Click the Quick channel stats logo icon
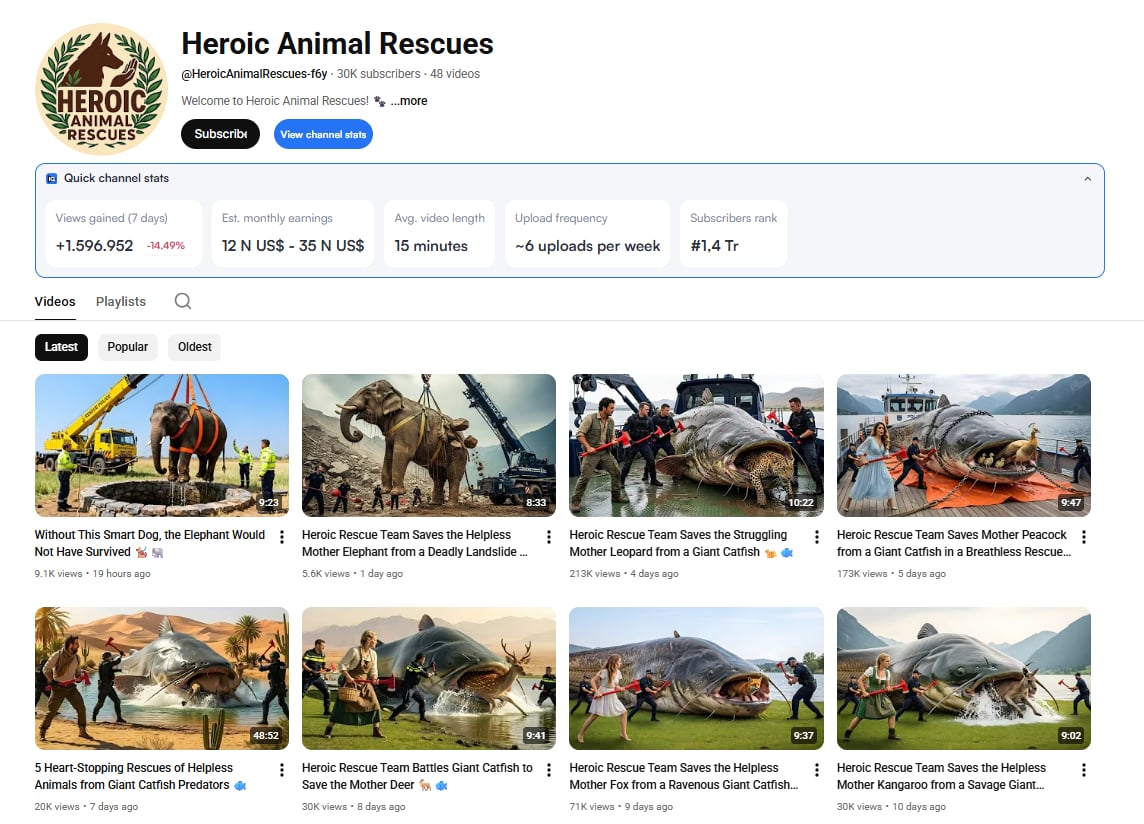 pyautogui.click(x=52, y=178)
